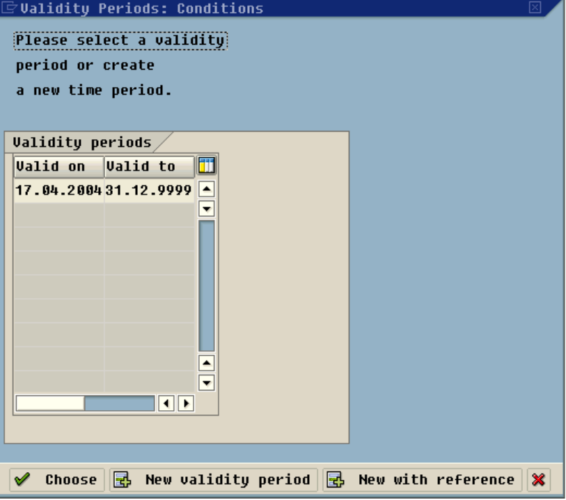Viewport: 566px width, 500px height.
Task: Page up using lower up arrow
Action: coord(206,363)
